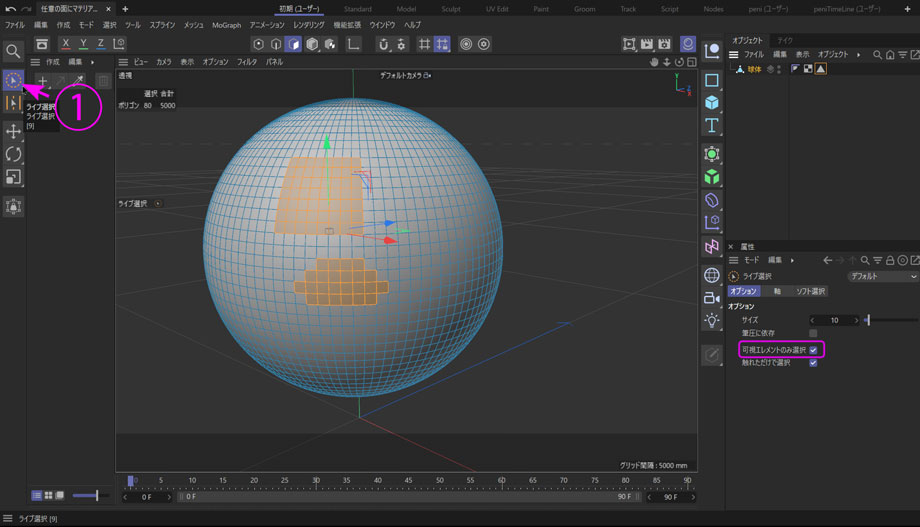This screenshot has width=920, height=527.
Task: Activate the Move tool
Action: [x=13, y=131]
